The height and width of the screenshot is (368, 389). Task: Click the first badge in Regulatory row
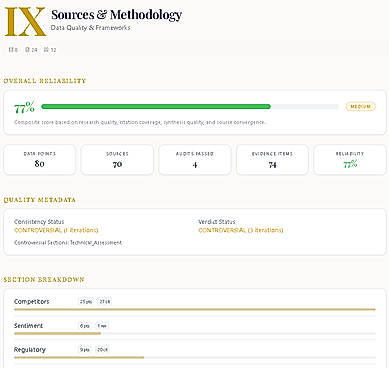coord(85,350)
